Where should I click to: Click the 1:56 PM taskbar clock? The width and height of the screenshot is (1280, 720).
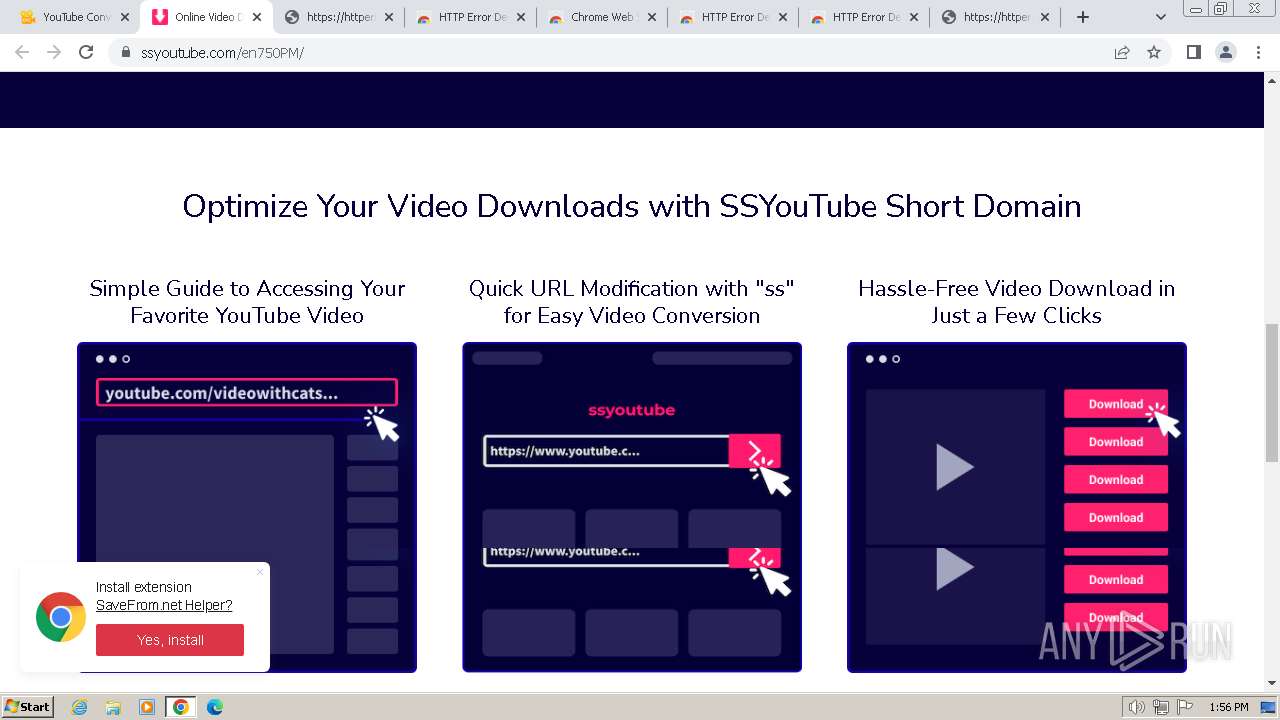(x=1229, y=707)
